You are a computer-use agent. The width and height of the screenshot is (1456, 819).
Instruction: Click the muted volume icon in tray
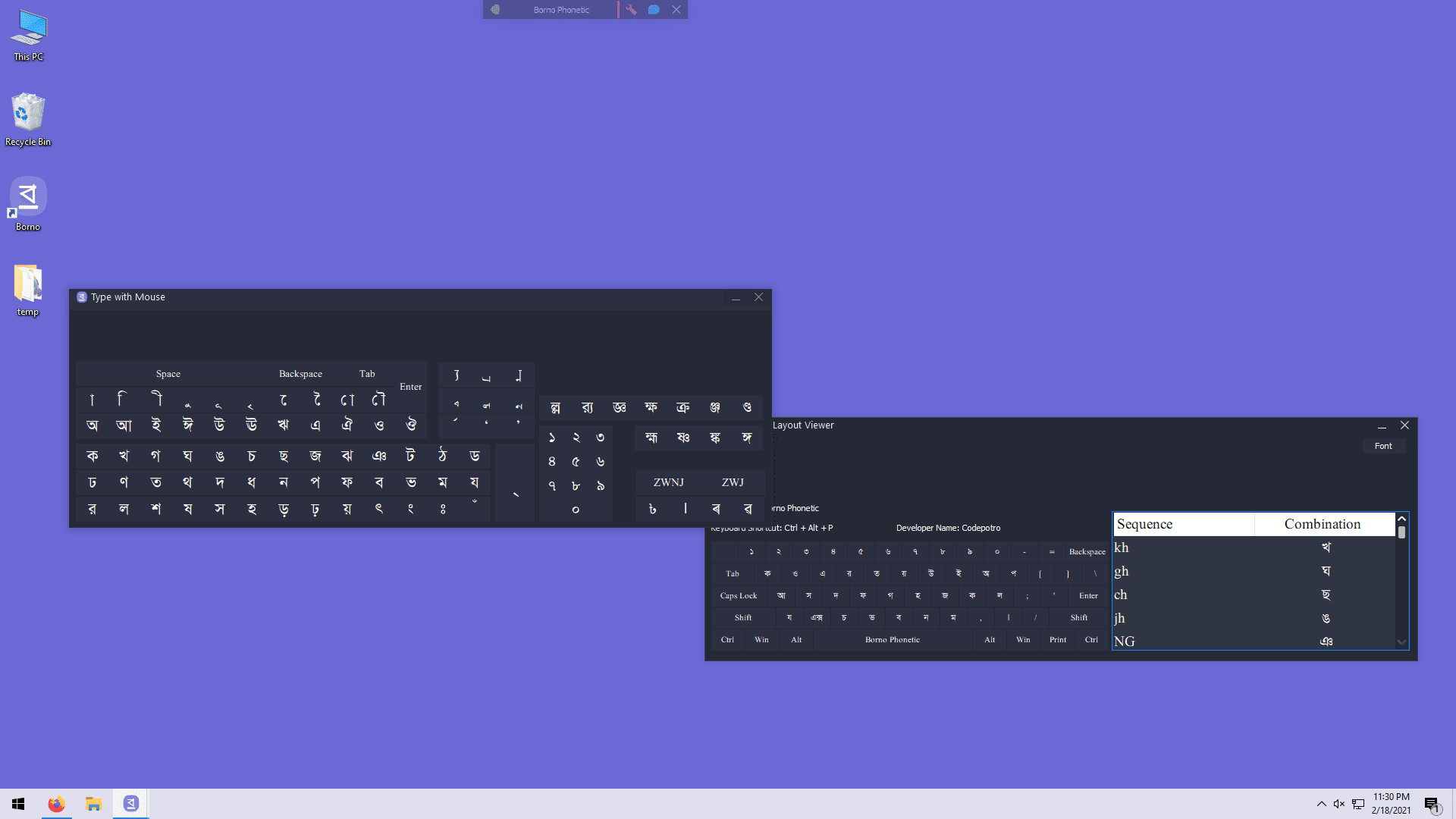click(1339, 804)
